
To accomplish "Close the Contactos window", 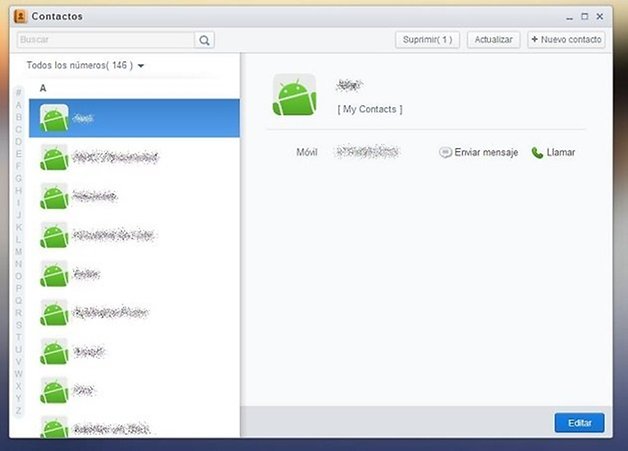I will point(600,16).
